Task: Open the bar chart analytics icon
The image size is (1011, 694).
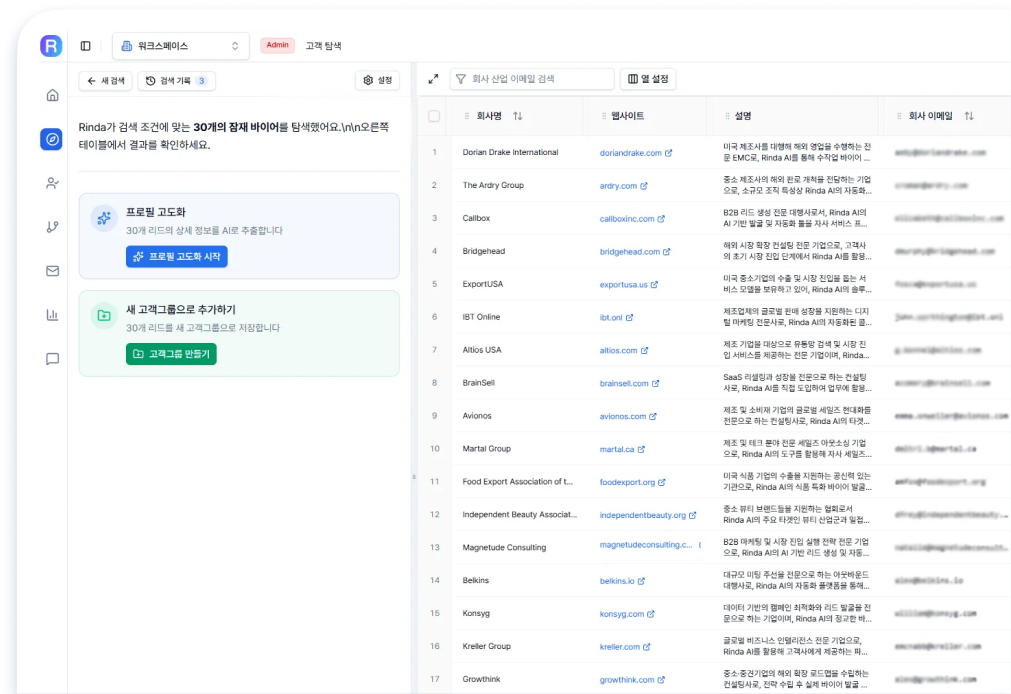Action: click(x=52, y=315)
